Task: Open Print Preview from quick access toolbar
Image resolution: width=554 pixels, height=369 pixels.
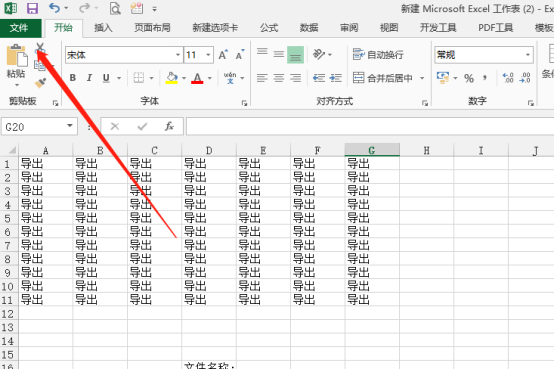Action: click(x=115, y=8)
